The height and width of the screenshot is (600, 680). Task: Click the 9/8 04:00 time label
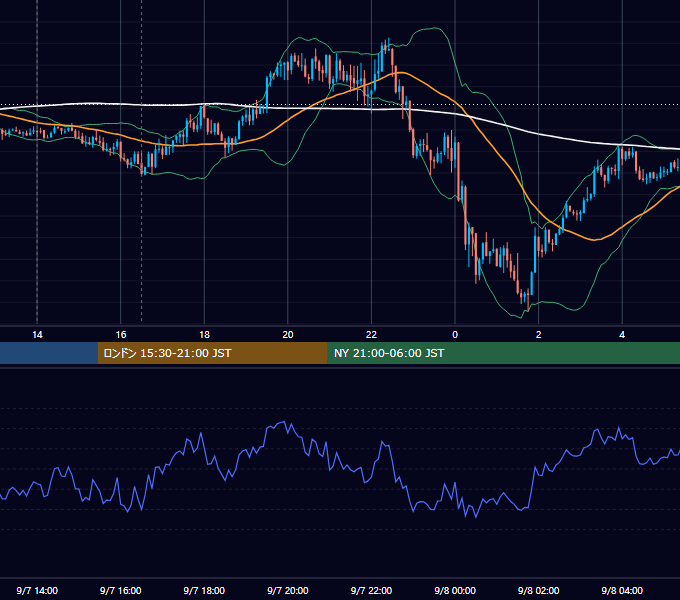click(622, 590)
